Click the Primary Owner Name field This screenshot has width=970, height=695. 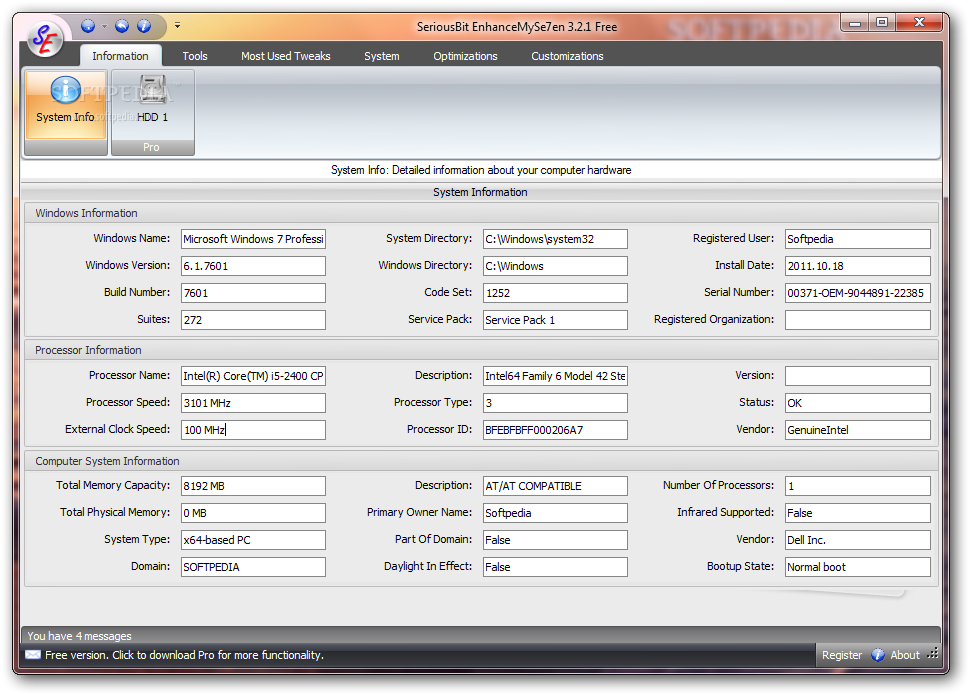556,513
